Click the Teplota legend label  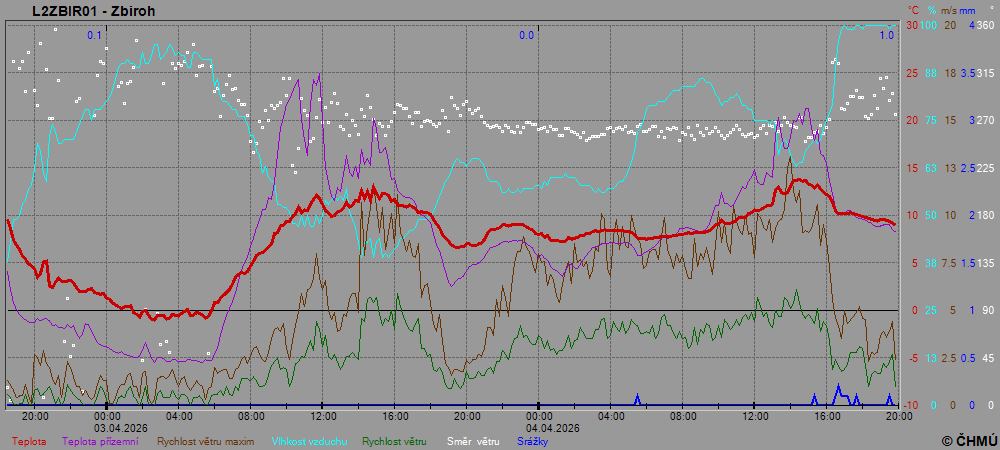pos(28,440)
